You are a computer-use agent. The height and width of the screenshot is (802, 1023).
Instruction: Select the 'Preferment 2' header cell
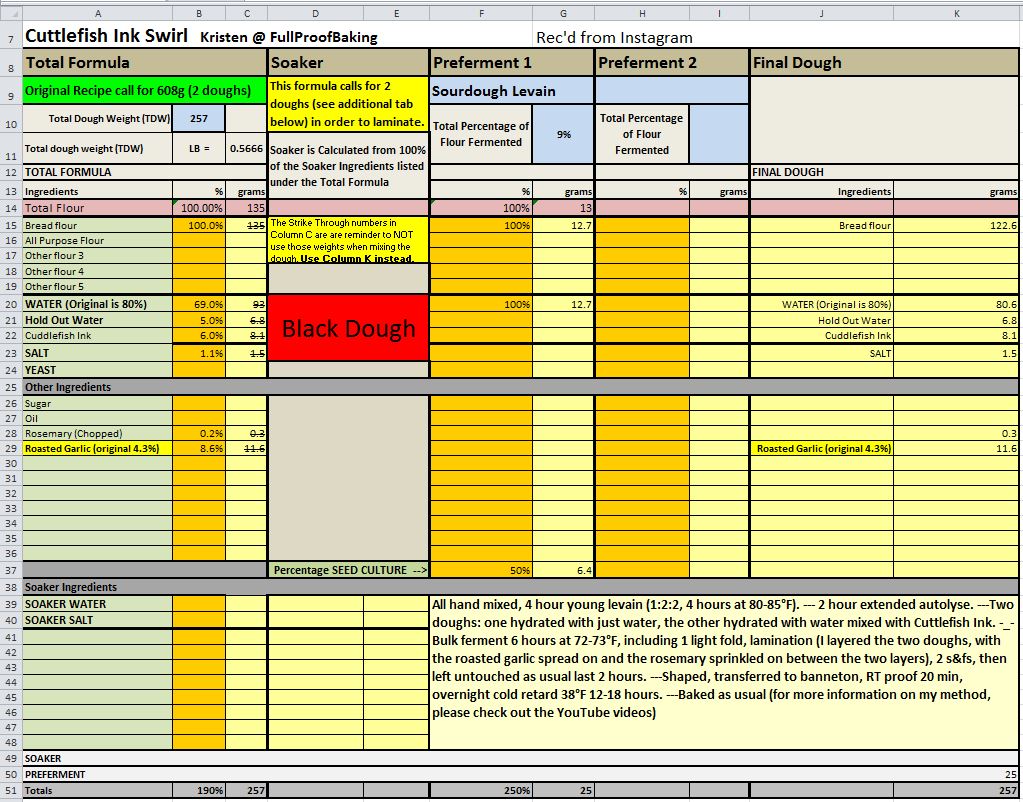pyautogui.click(x=672, y=63)
